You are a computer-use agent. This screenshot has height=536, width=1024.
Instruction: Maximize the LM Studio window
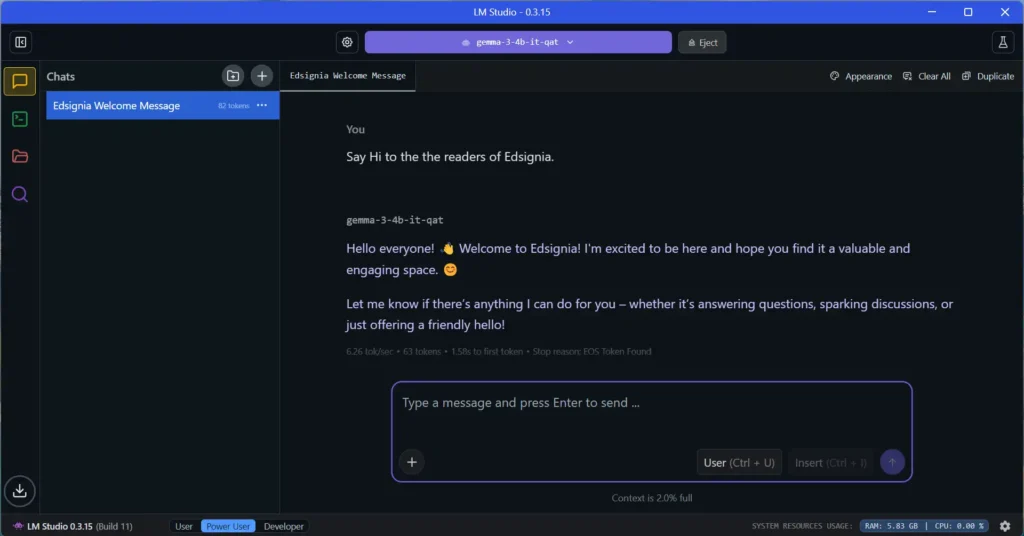pyautogui.click(x=968, y=12)
